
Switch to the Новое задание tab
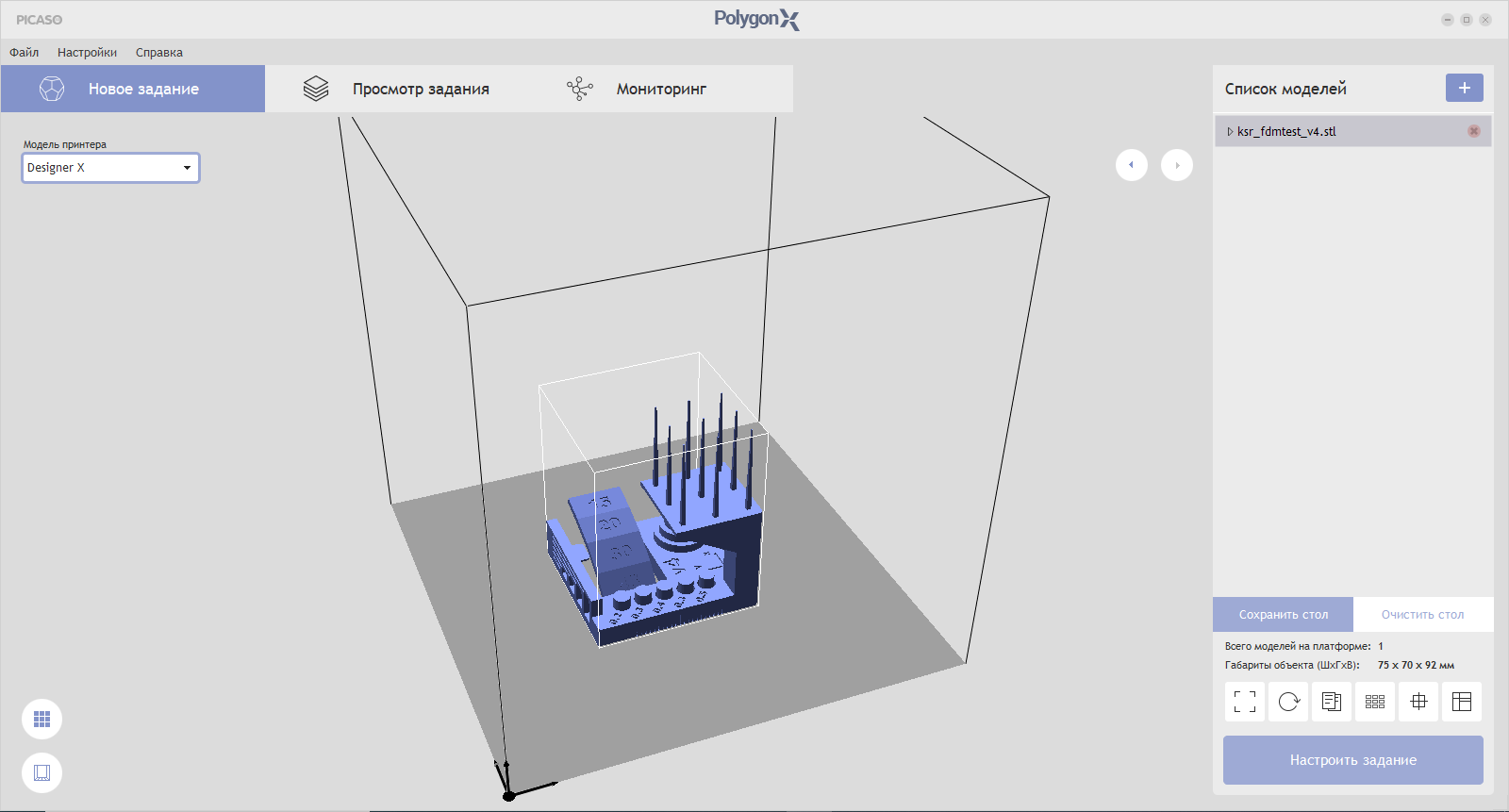tap(133, 89)
